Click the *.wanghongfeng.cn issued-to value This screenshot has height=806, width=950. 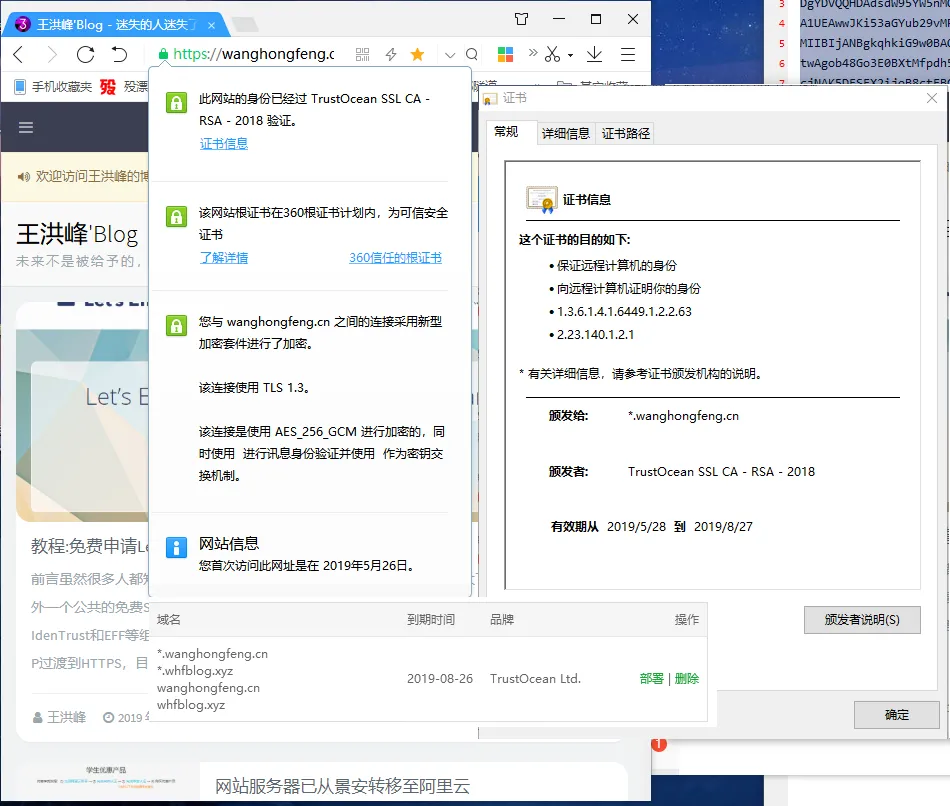pyautogui.click(x=683, y=416)
